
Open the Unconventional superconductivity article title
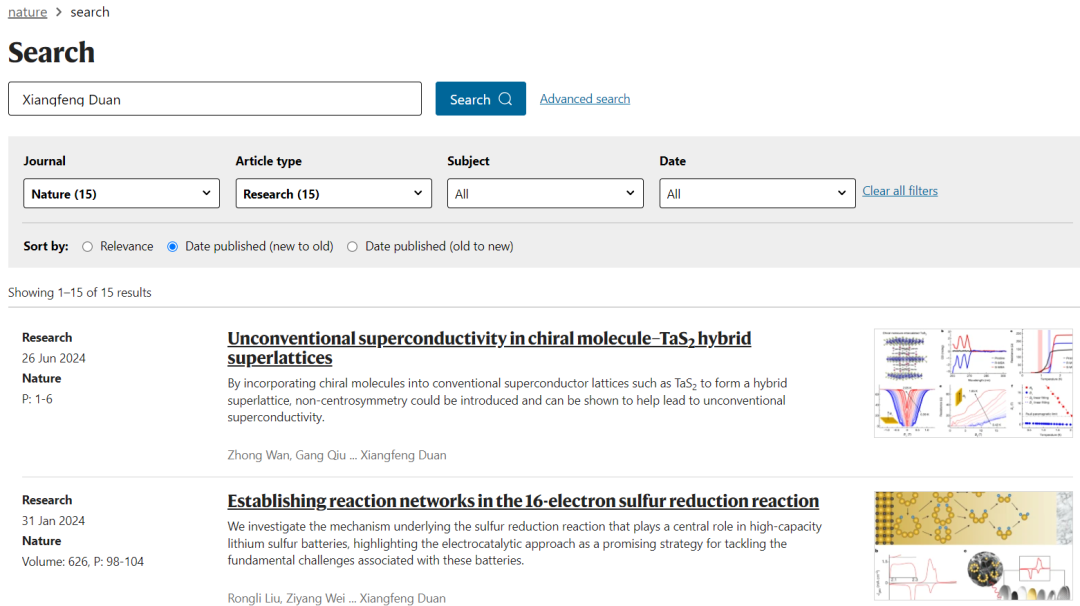(489, 348)
